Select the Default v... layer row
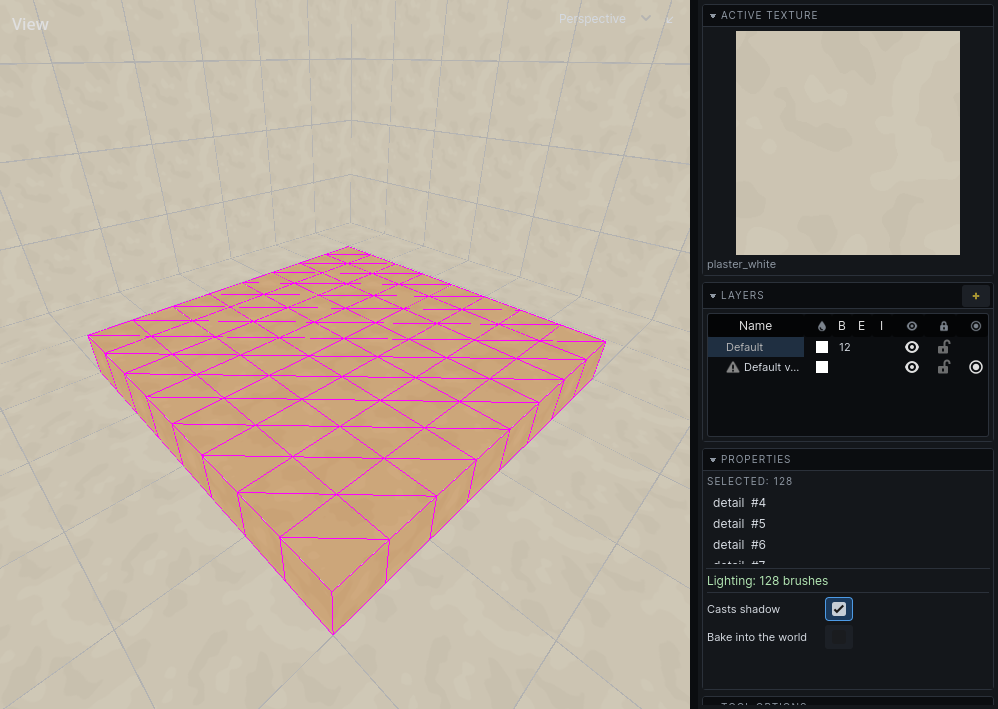 (x=848, y=367)
